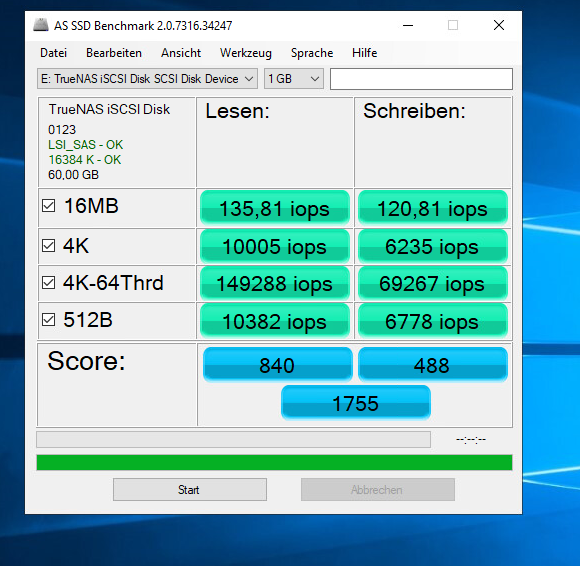This screenshot has width=580, height=566.
Task: Expand the TrueNAS iSCSI drive dropdown
Action: (147, 79)
